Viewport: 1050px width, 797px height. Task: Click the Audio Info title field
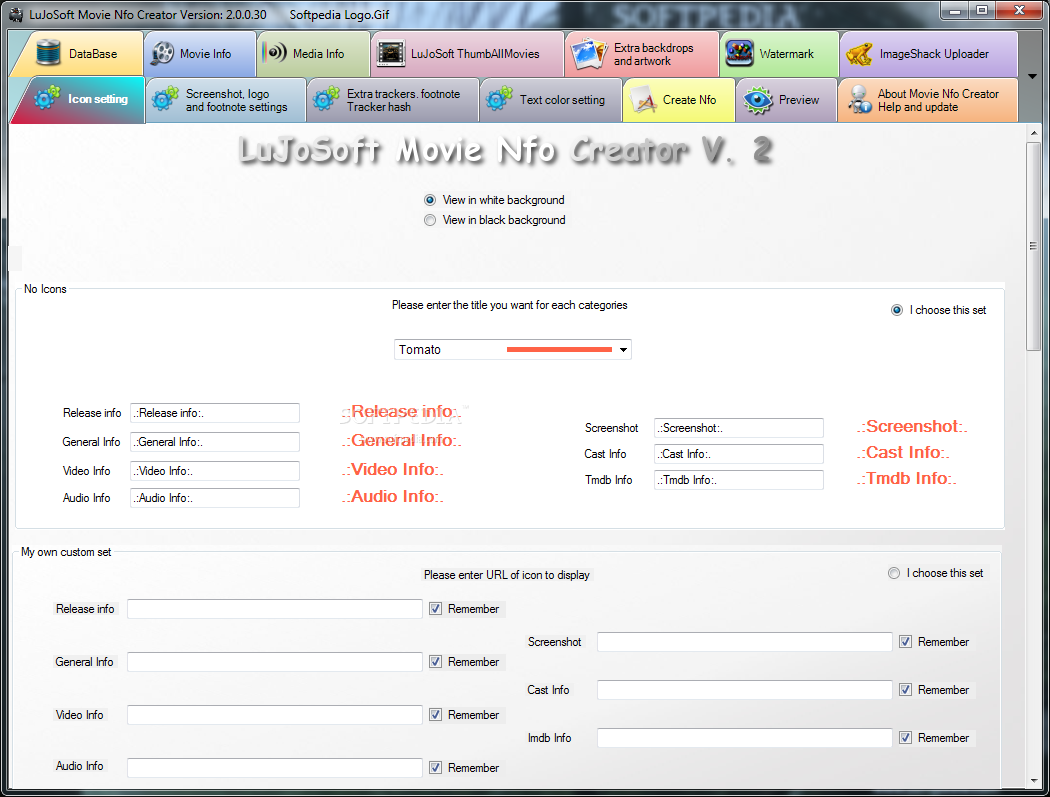pos(214,498)
